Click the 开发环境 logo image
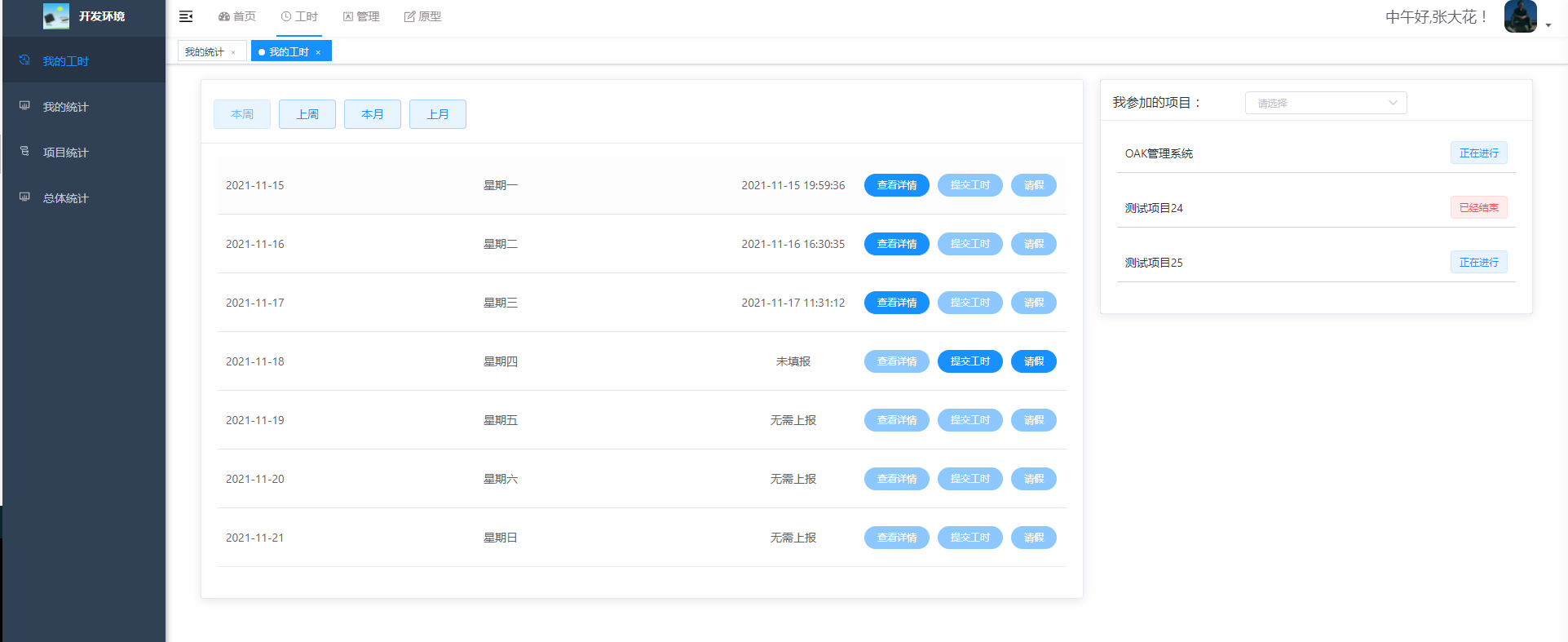This screenshot has height=642, width=1568. pyautogui.click(x=56, y=16)
